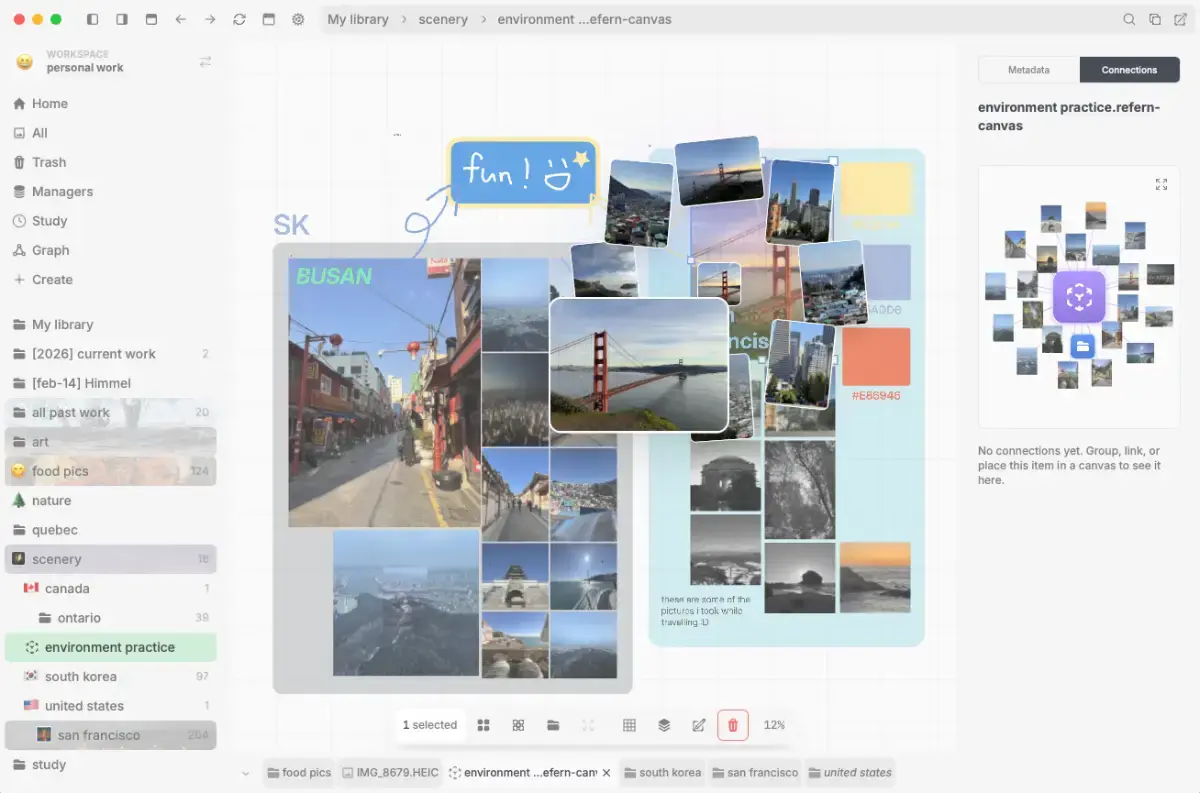Click the four filled squares group icon
The height and width of the screenshot is (793, 1200).
click(483, 725)
